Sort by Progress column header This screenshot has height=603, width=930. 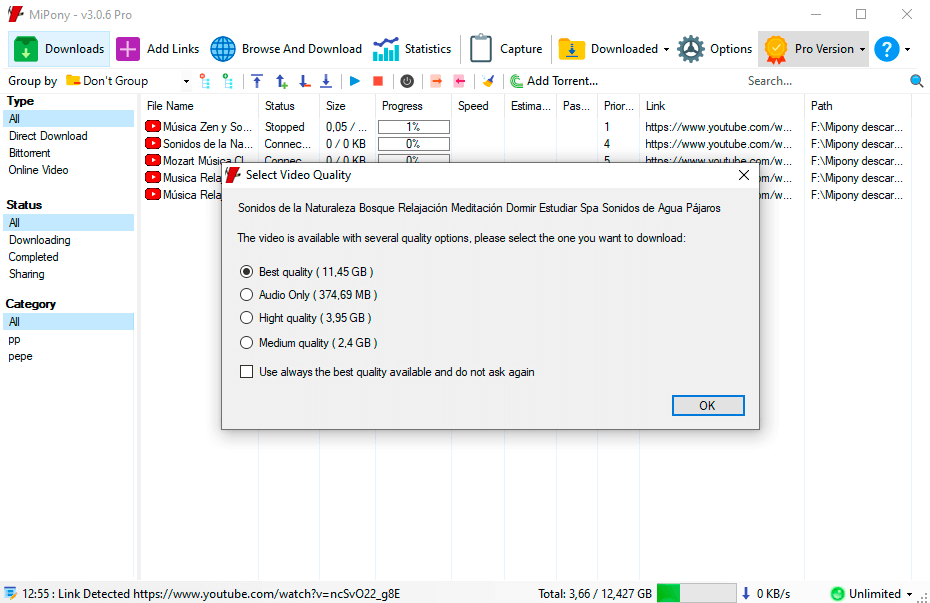[x=413, y=106]
